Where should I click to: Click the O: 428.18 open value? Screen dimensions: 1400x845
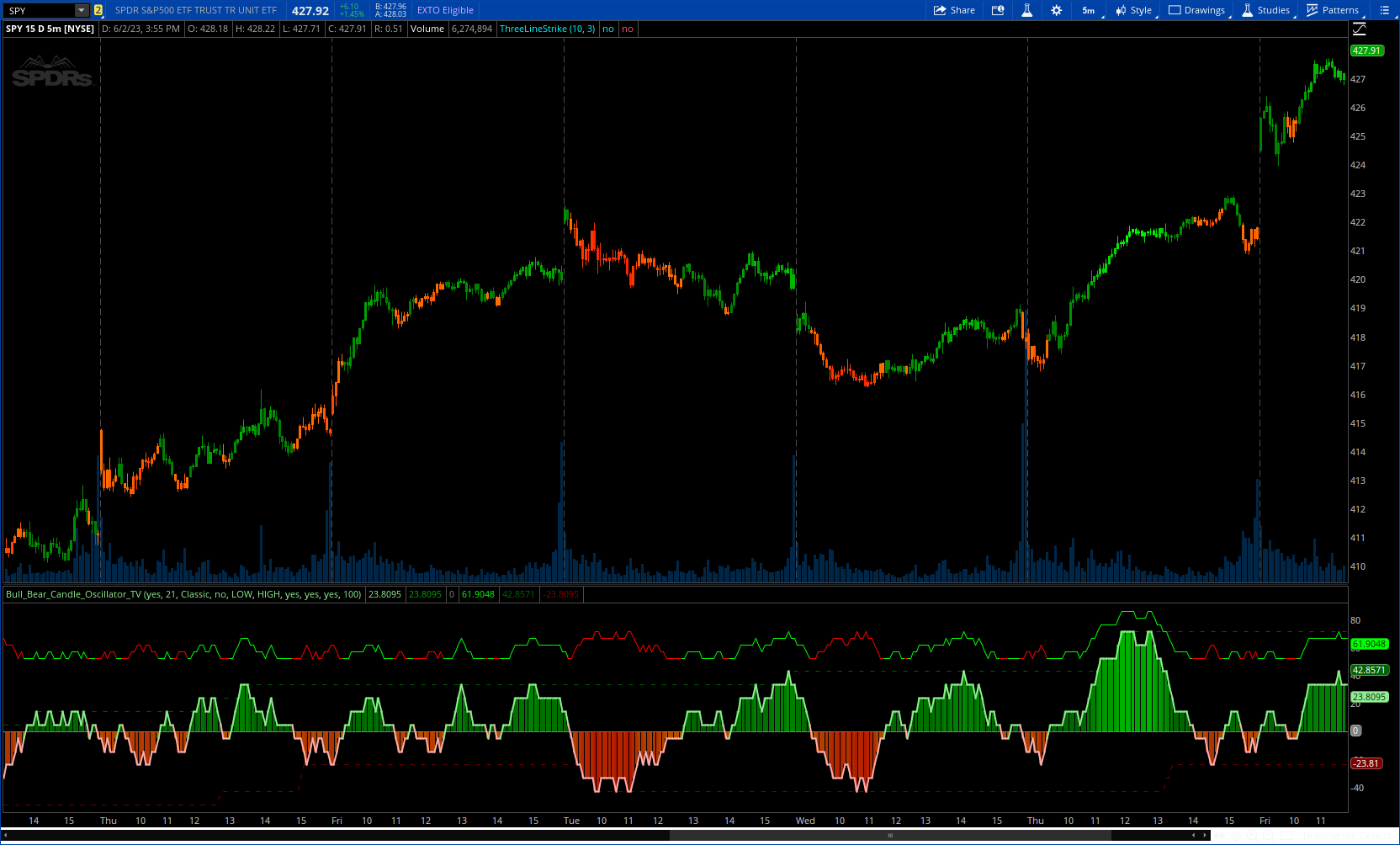(x=208, y=29)
